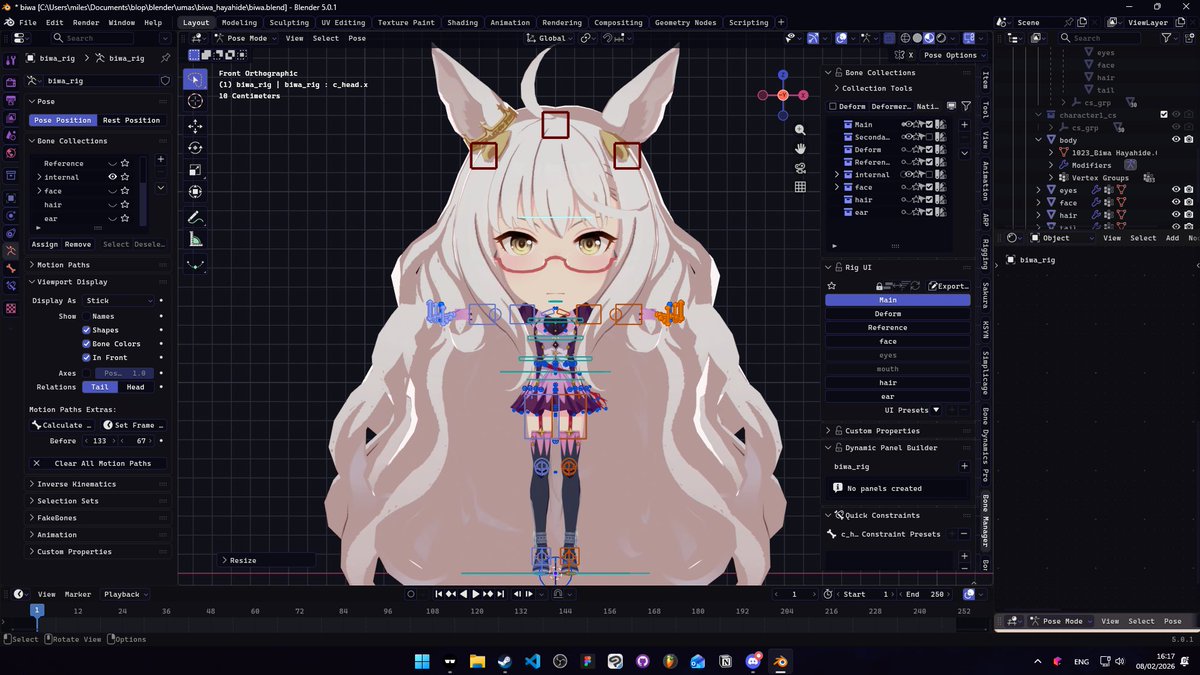
Task: Enable the Names checkbox in Viewport Display
Action: [87, 316]
